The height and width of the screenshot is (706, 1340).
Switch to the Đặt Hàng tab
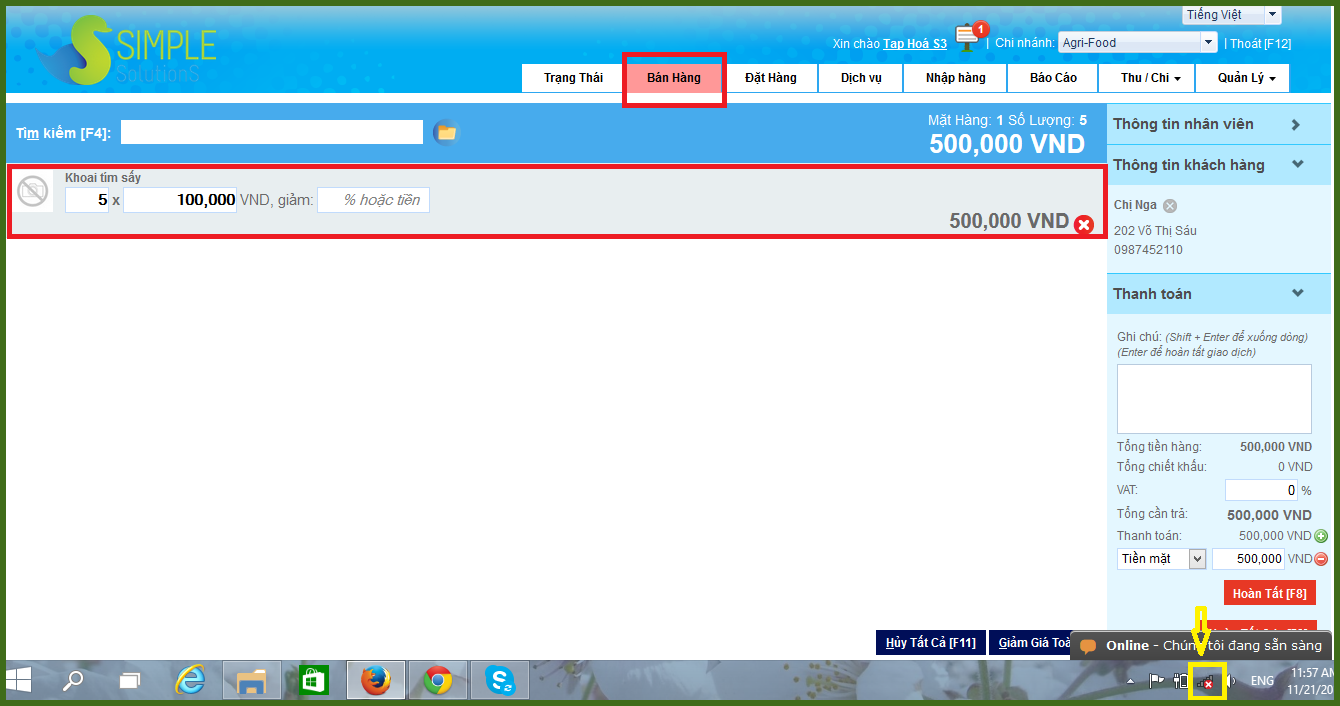pyautogui.click(x=770, y=78)
